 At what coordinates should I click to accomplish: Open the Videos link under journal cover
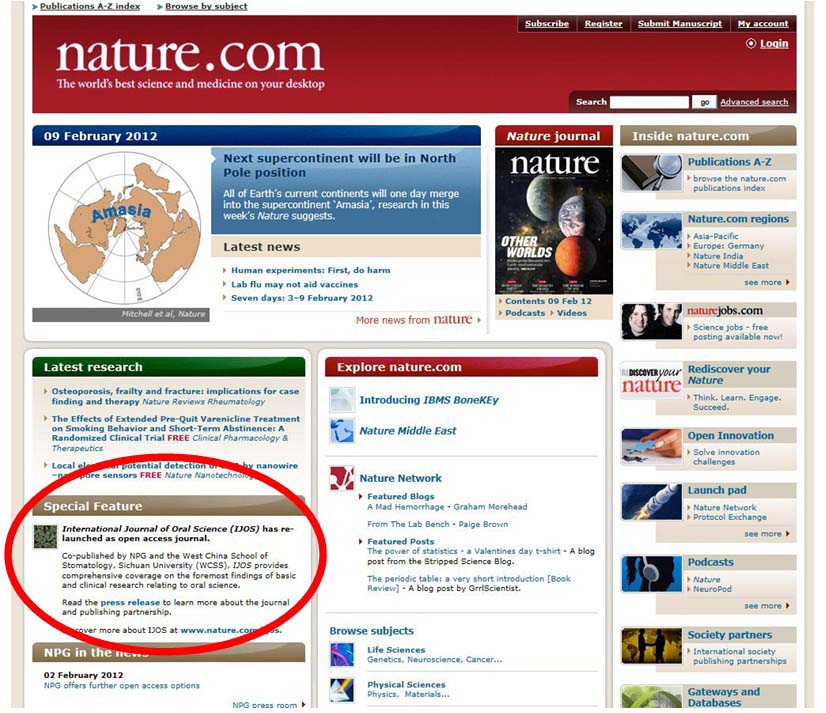point(572,313)
